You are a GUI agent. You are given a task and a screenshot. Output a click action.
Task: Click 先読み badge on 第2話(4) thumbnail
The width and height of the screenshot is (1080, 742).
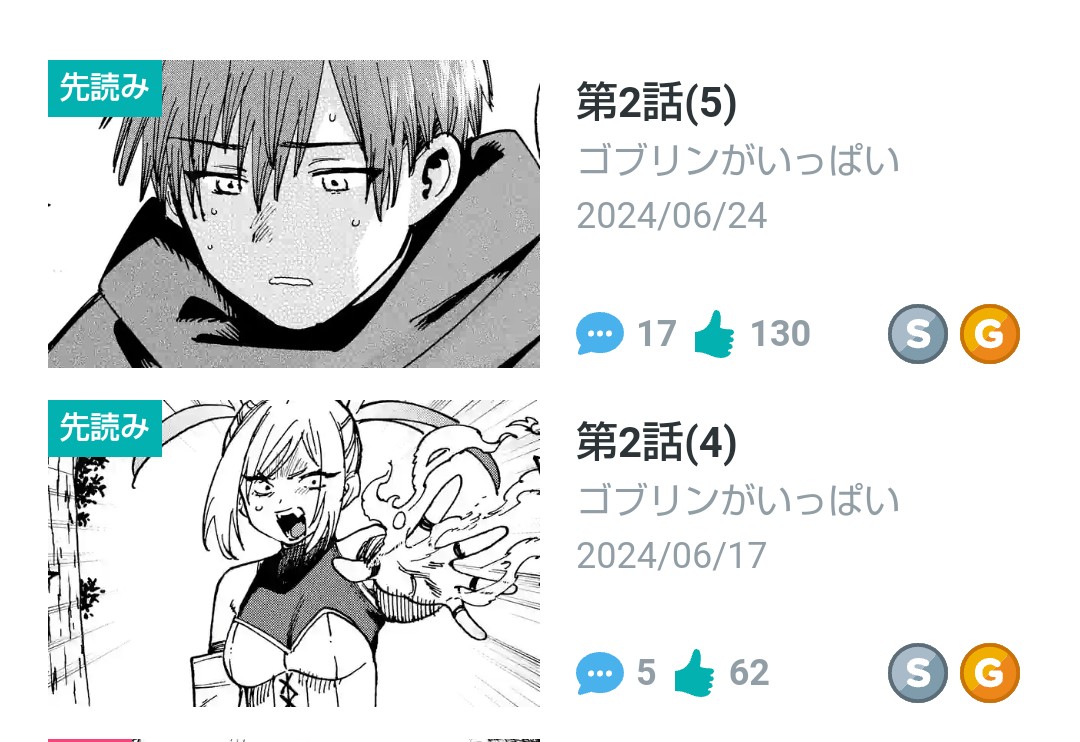(105, 428)
